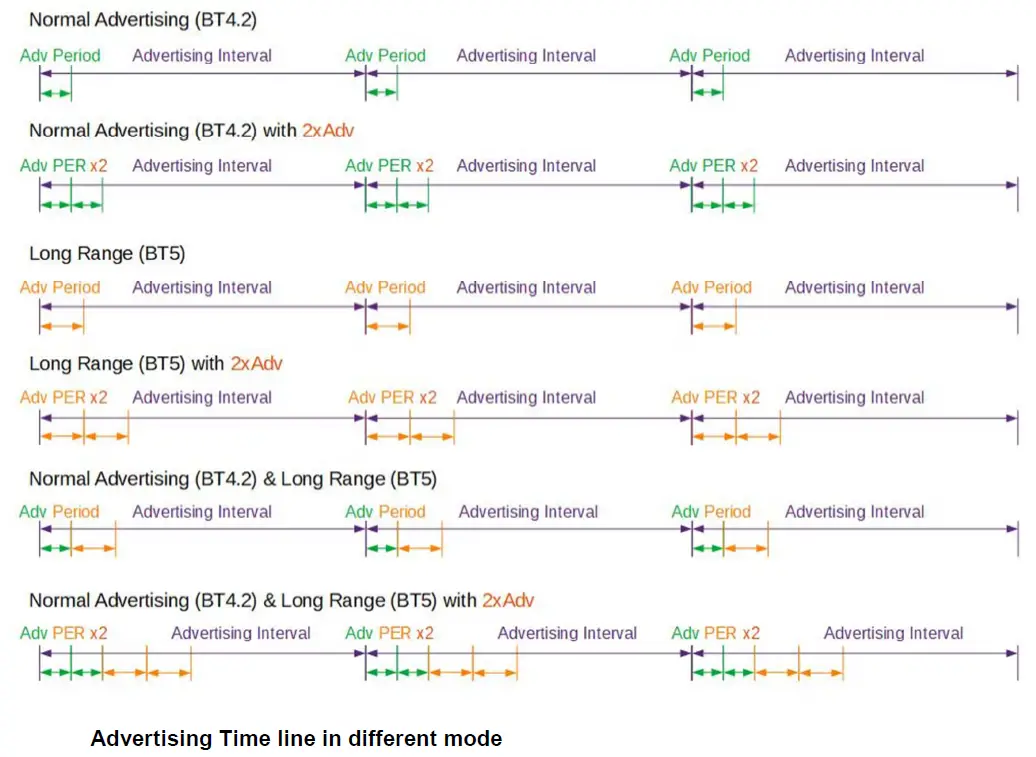
Task: Click the fifth title, ending "& Long Range (BT5)"
Action: 232,479
